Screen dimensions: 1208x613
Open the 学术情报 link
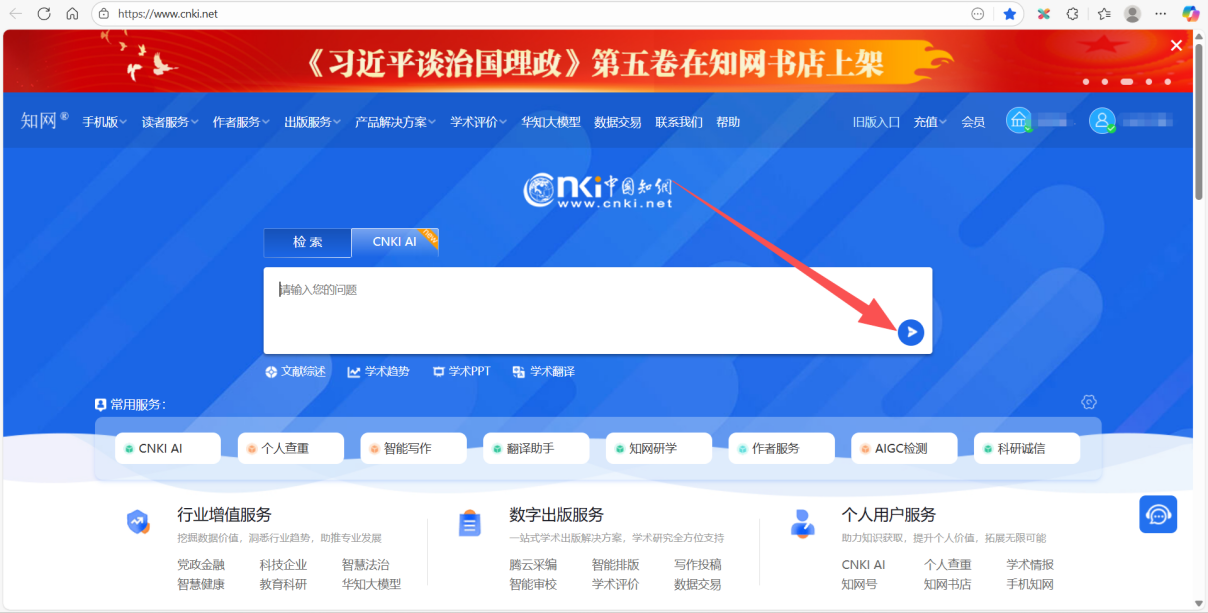click(x=1030, y=565)
